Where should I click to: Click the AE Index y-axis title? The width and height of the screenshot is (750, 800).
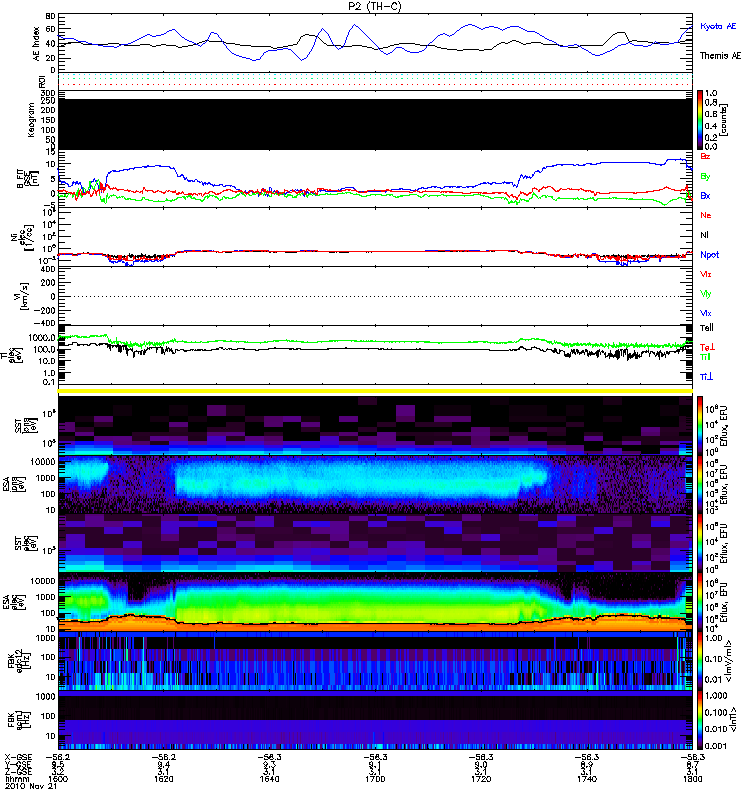pyautogui.click(x=36, y=44)
